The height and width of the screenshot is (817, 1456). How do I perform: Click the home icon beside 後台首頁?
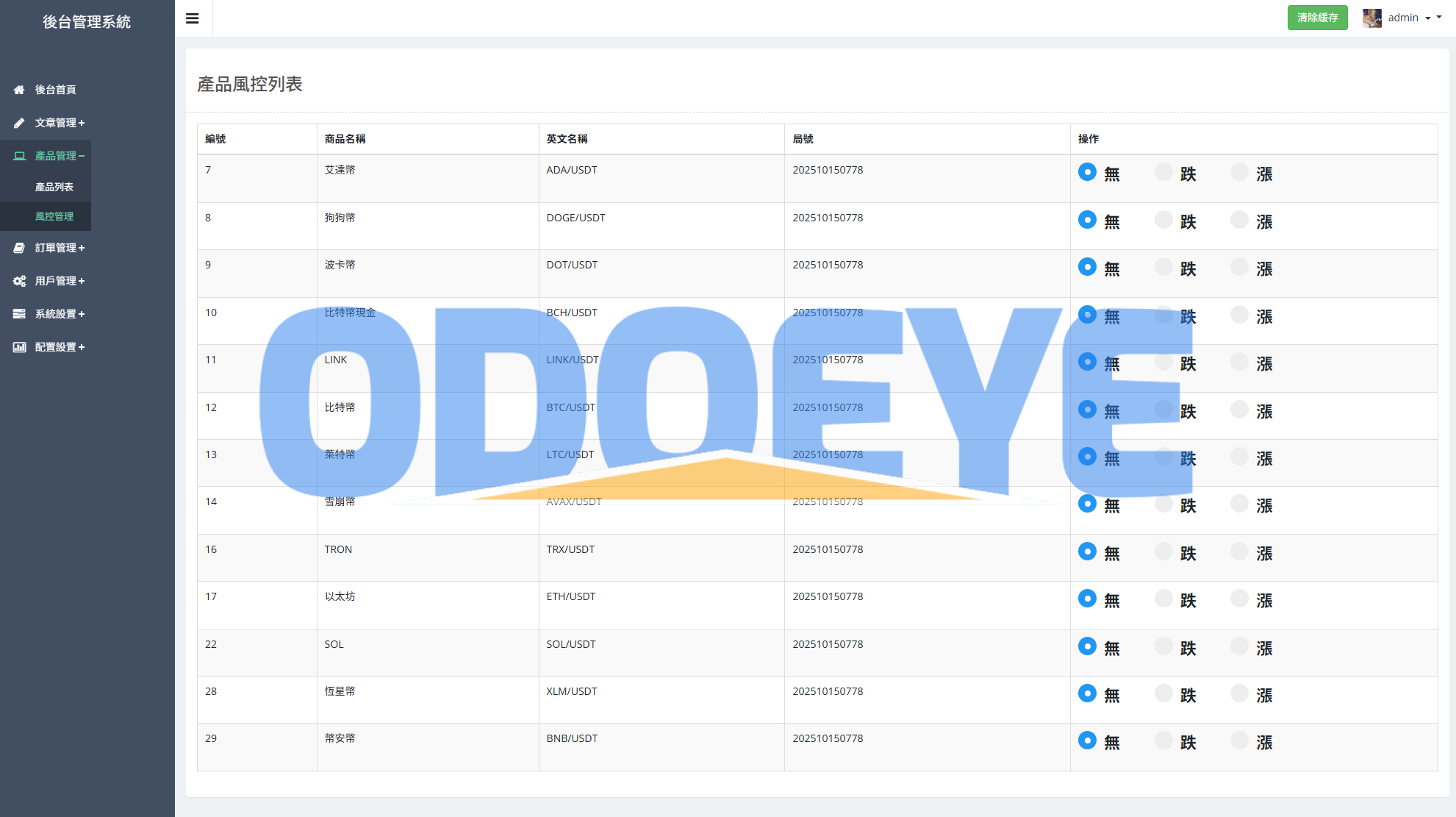click(x=19, y=90)
